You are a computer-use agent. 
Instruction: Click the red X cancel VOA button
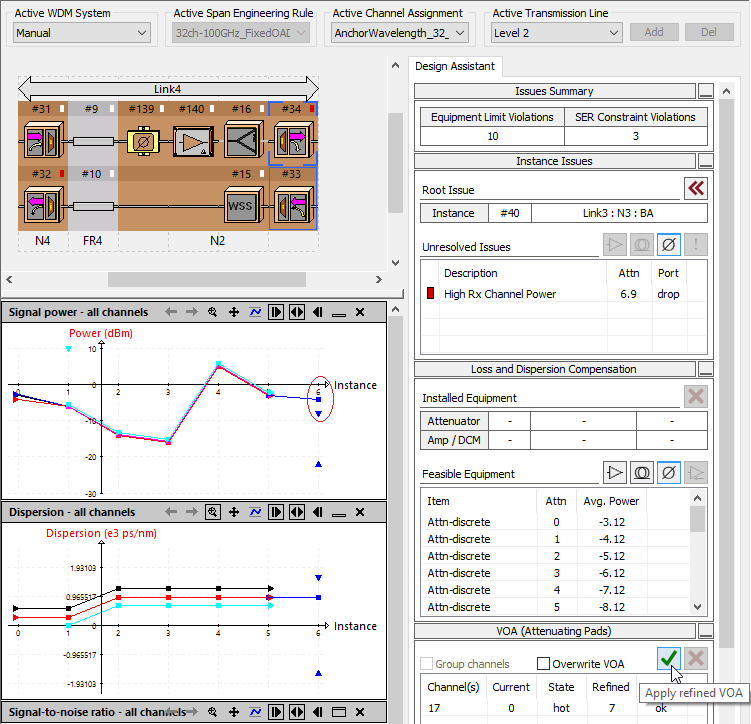pyautogui.click(x=695, y=658)
